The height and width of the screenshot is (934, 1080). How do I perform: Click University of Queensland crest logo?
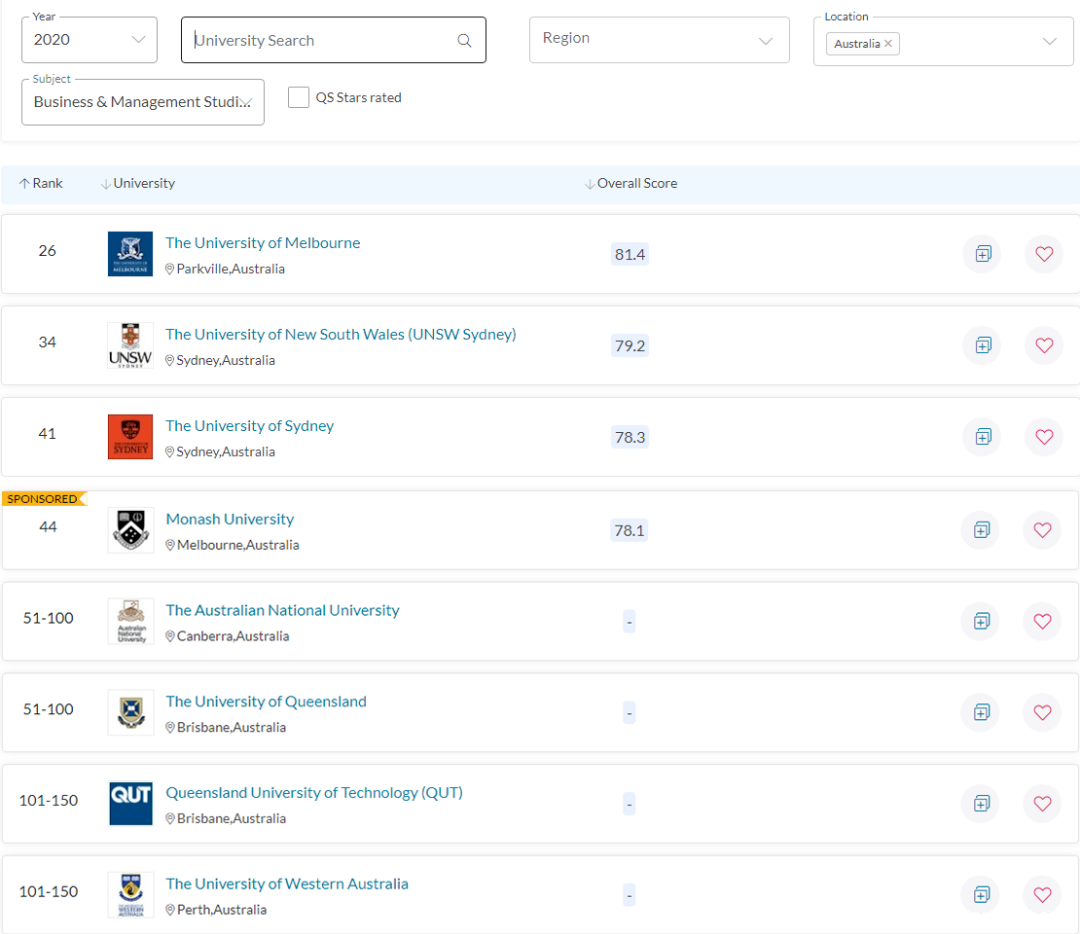click(x=131, y=712)
